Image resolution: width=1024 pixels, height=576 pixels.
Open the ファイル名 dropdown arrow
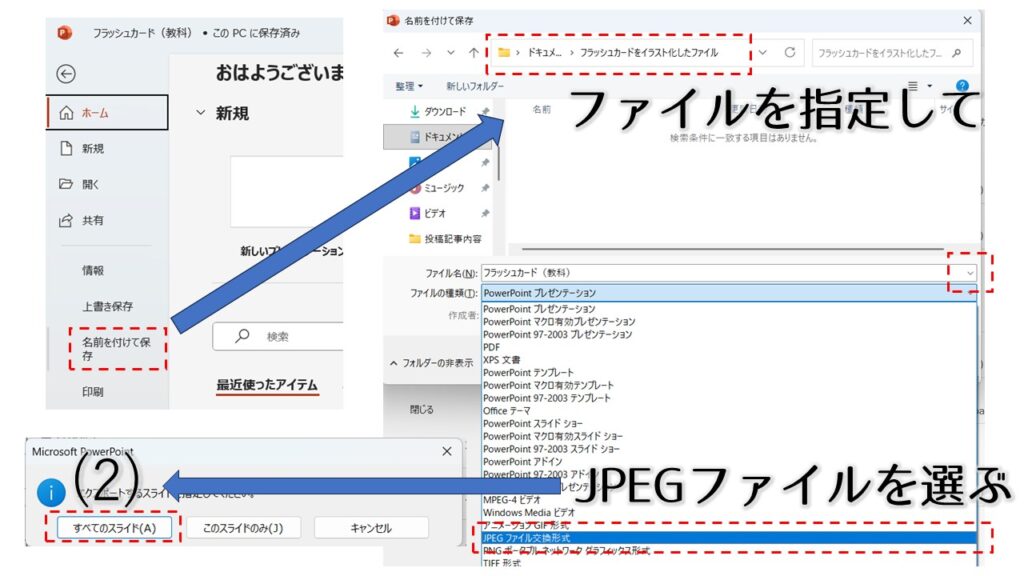[x=968, y=272]
